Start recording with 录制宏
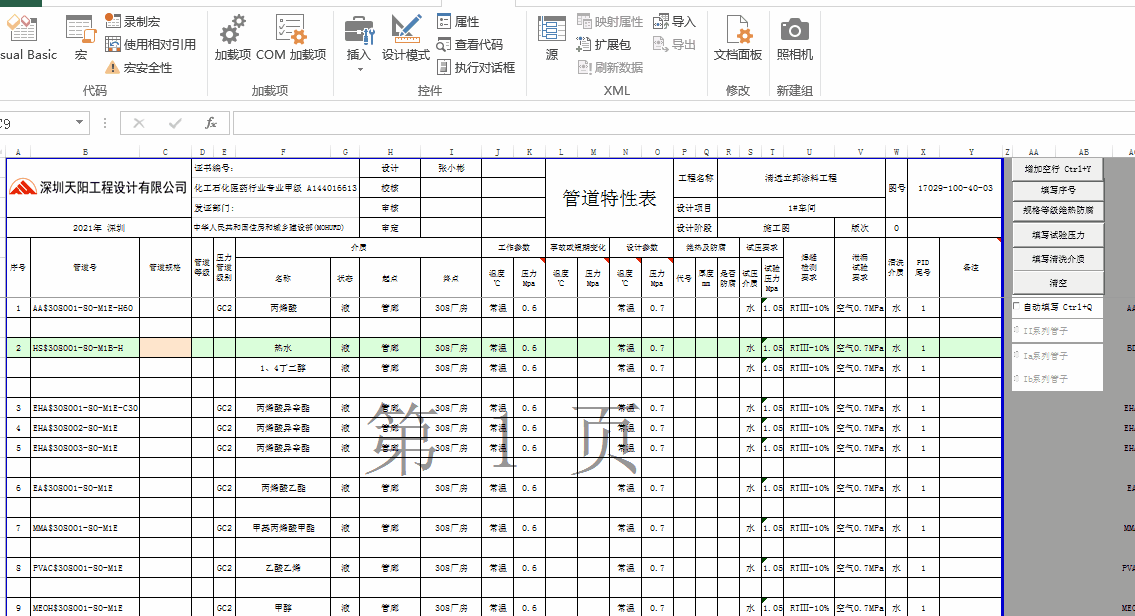1135x616 pixels. (x=132, y=21)
